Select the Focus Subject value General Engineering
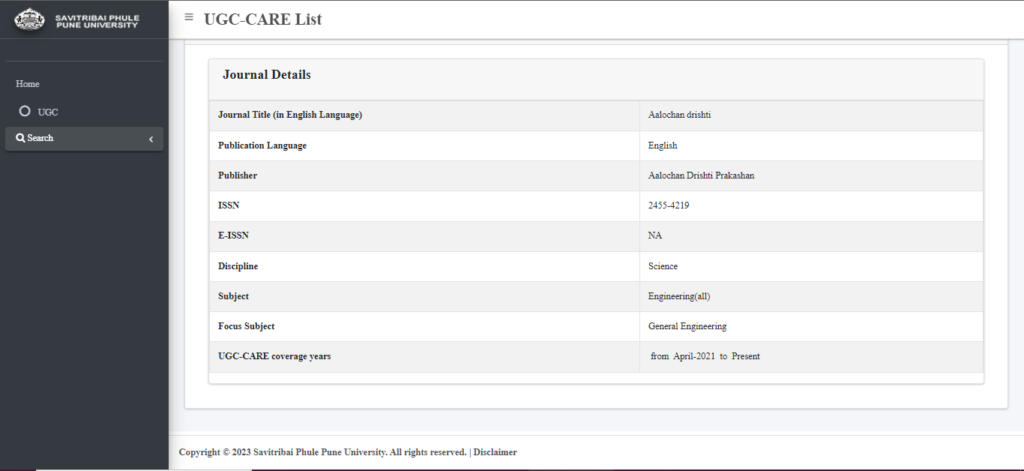1024x471 pixels. [x=687, y=327]
